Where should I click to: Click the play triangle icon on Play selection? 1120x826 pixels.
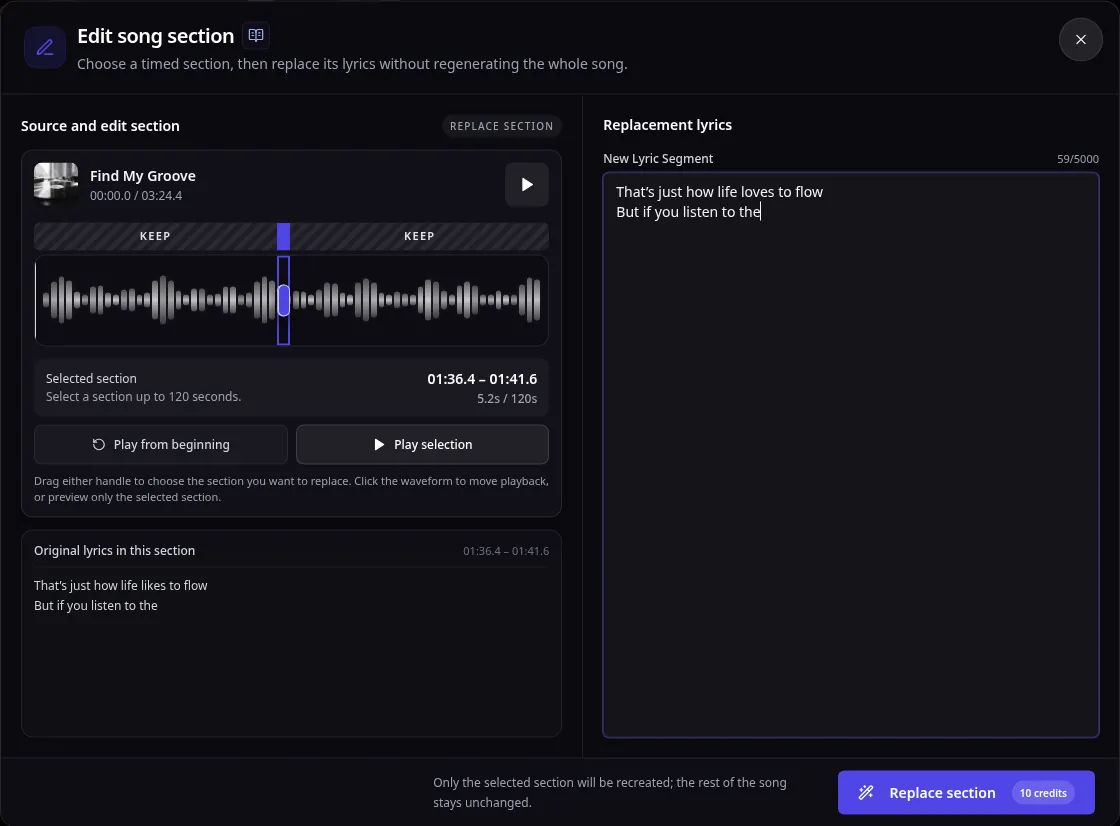pos(379,444)
